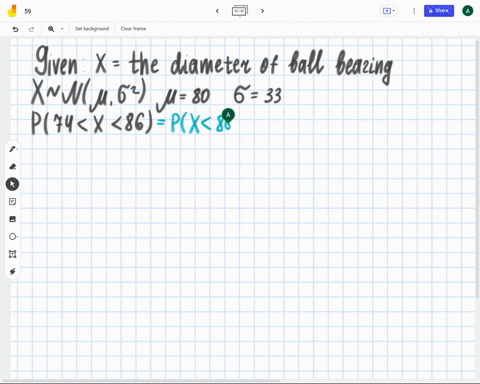Choose the Select arrow tool

click(12, 184)
